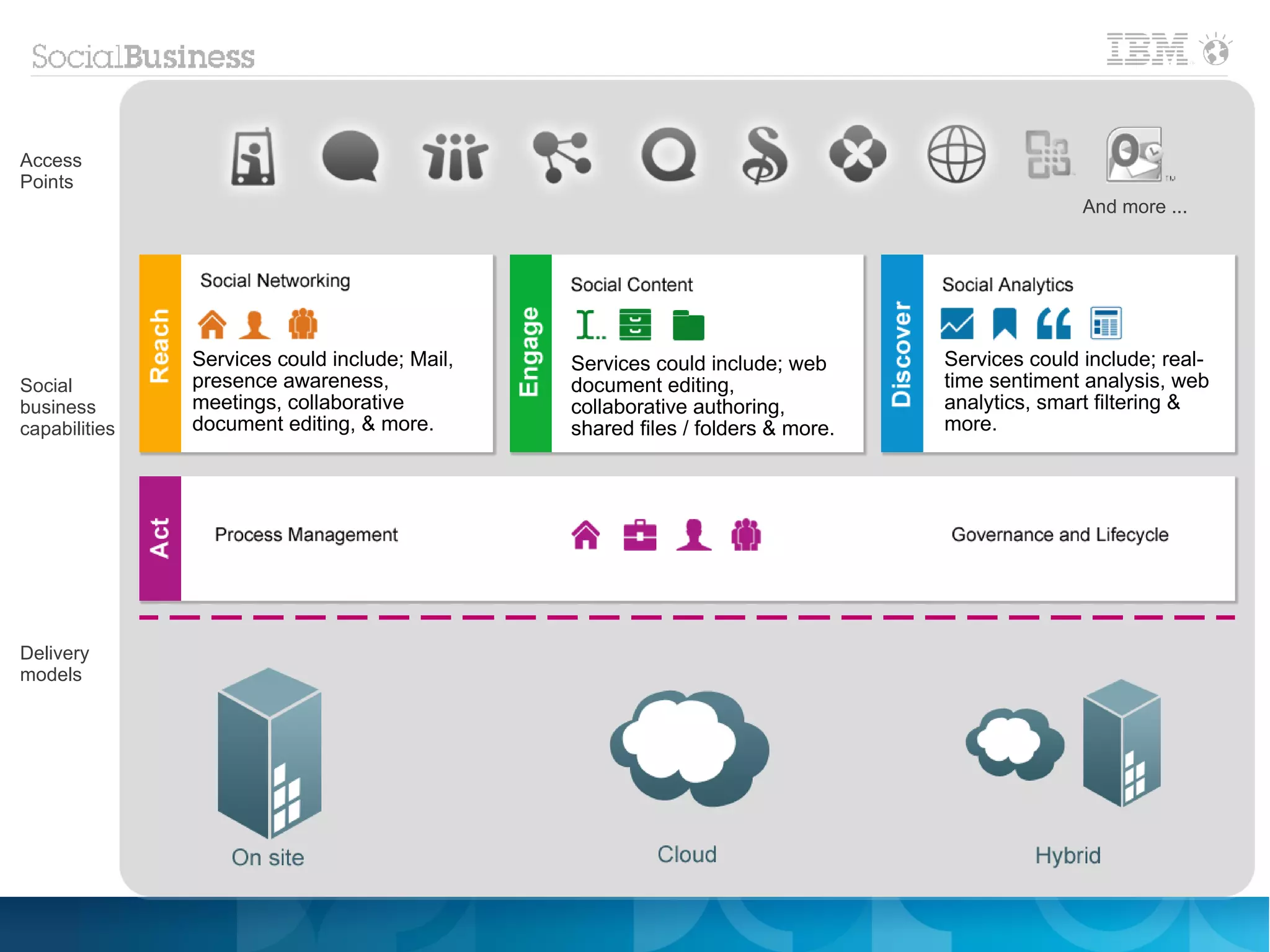Screen dimensions: 1270x952
Task: Click the blue quotation marks icon
Action: (1054, 323)
